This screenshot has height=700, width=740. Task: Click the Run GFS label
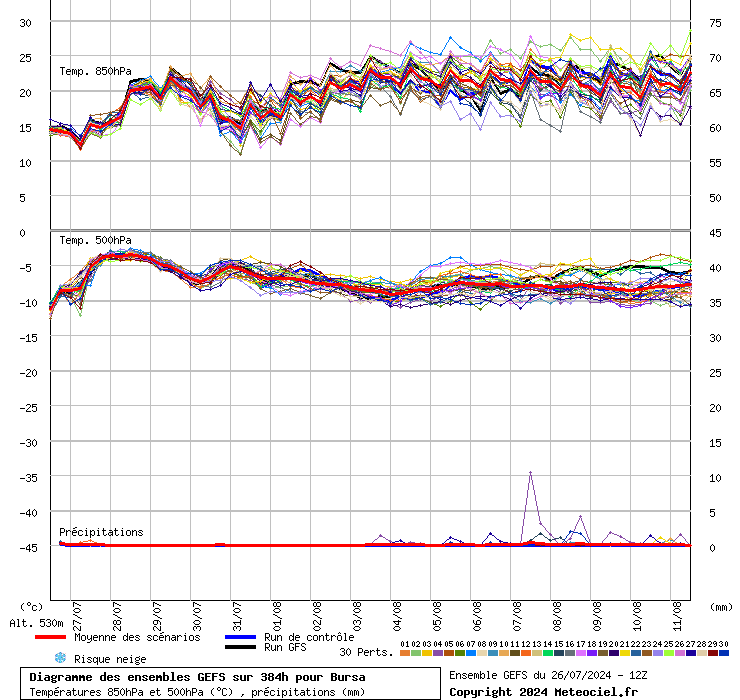[285, 647]
